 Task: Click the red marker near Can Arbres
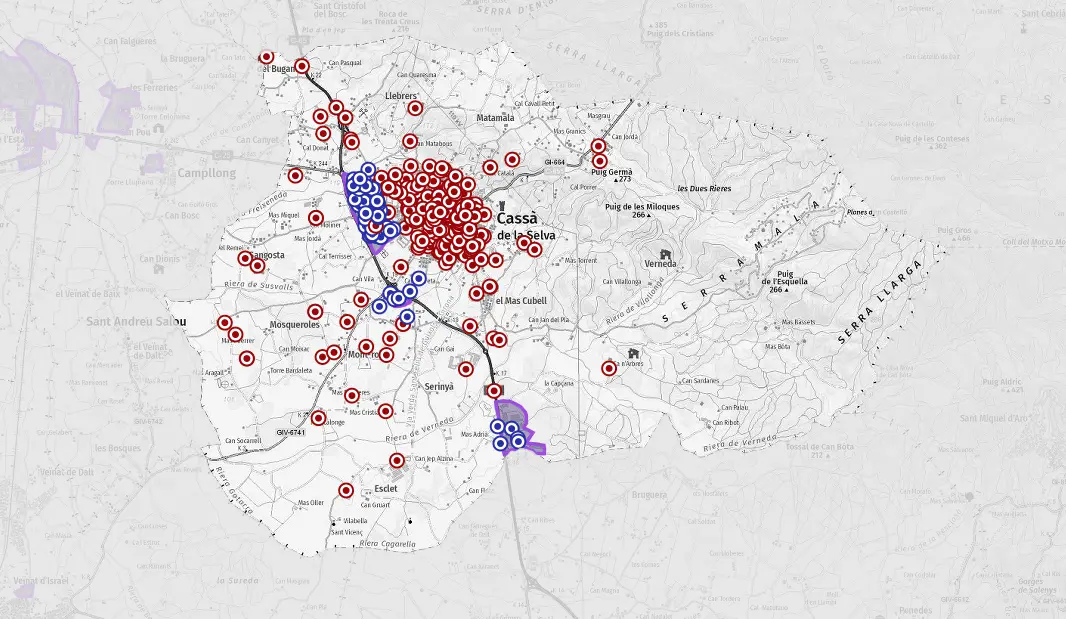click(x=609, y=368)
